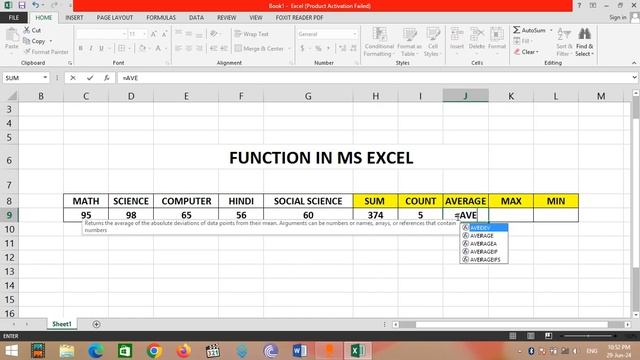
Task: Open the Conditional Formatting menu
Action: click(379, 42)
